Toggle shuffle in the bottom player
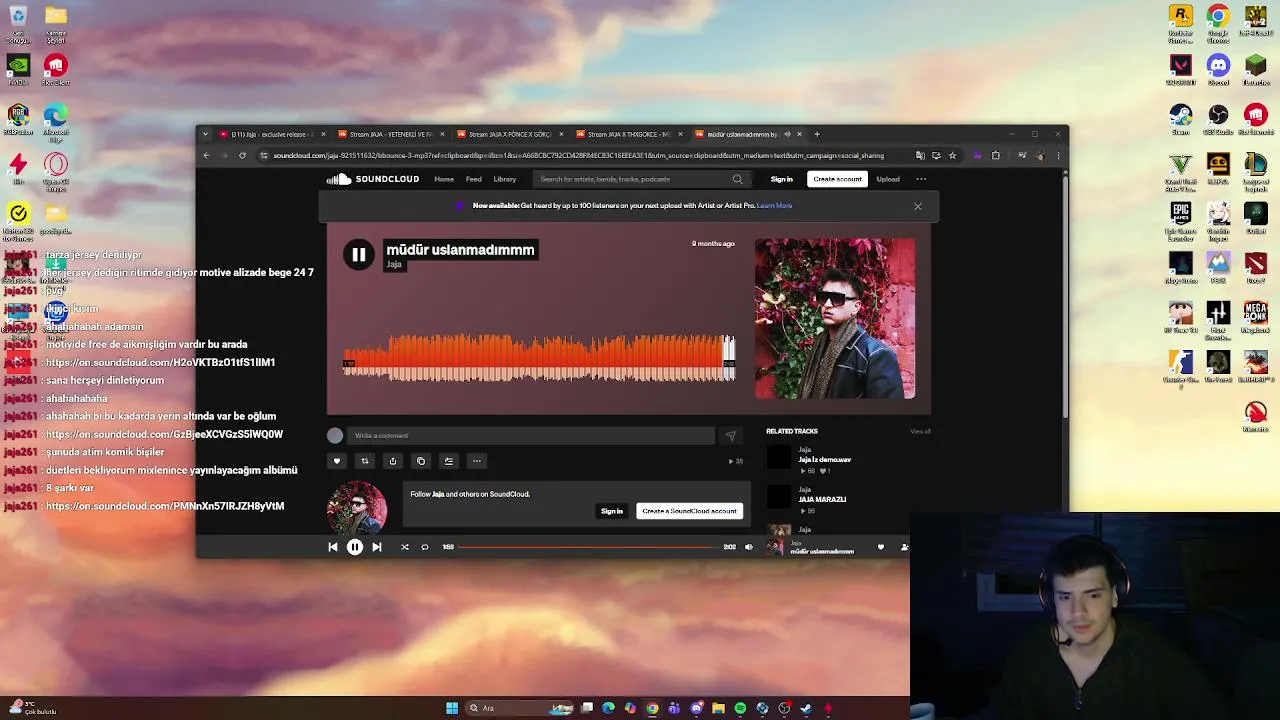 tap(404, 547)
